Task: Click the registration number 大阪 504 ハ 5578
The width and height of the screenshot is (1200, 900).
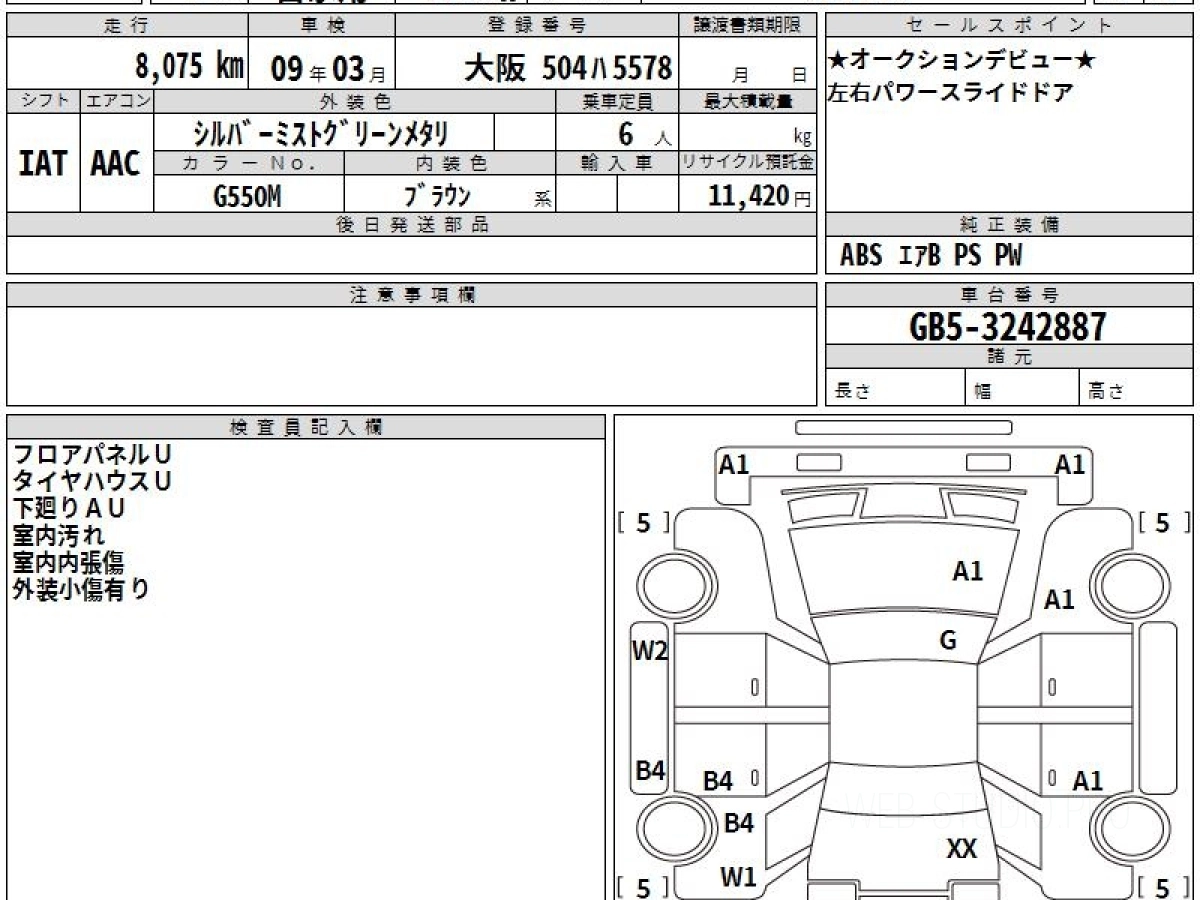Action: [568, 68]
